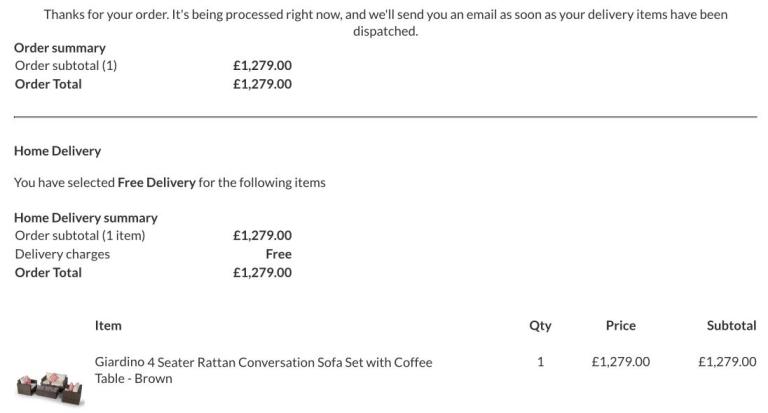The image size is (768, 413).
Task: Click the Giardino rattan sofa set thumbnail
Action: (49, 387)
